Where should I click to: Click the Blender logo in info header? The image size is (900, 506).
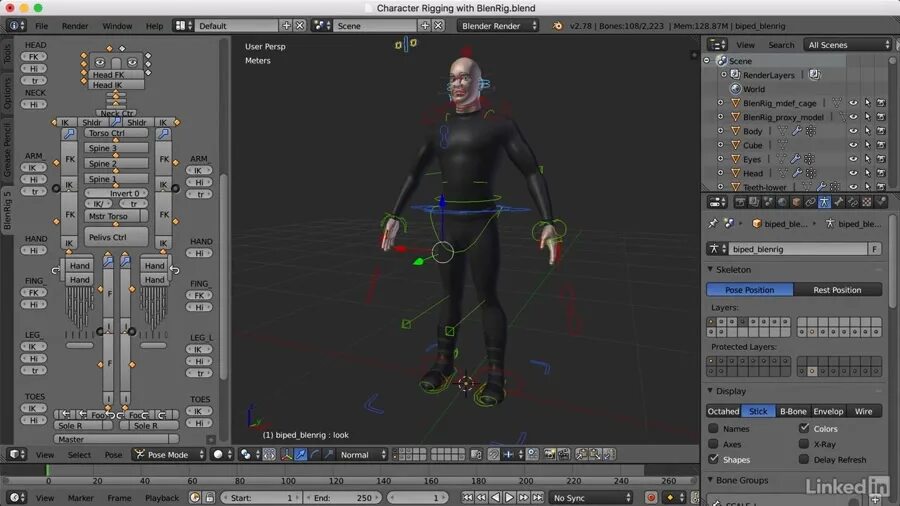557,26
